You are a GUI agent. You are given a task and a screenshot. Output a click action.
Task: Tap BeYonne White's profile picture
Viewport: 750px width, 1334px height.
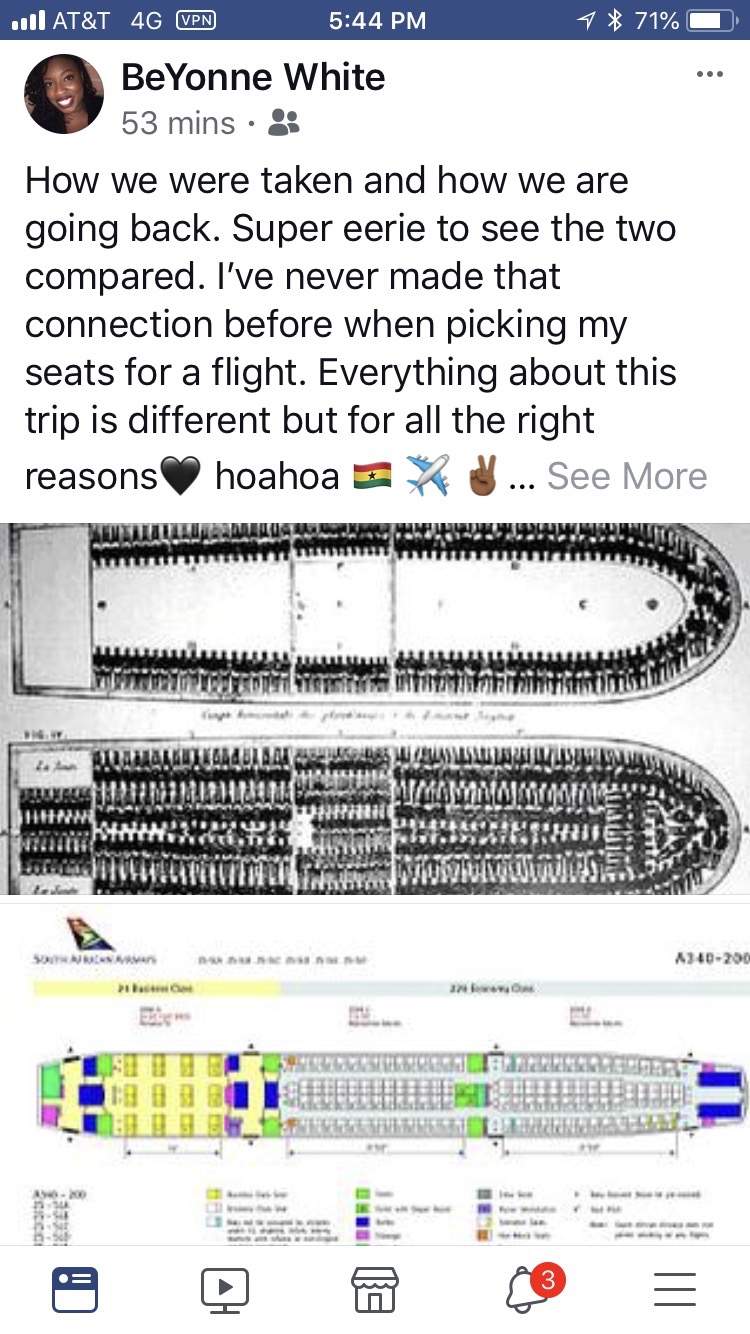point(64,95)
